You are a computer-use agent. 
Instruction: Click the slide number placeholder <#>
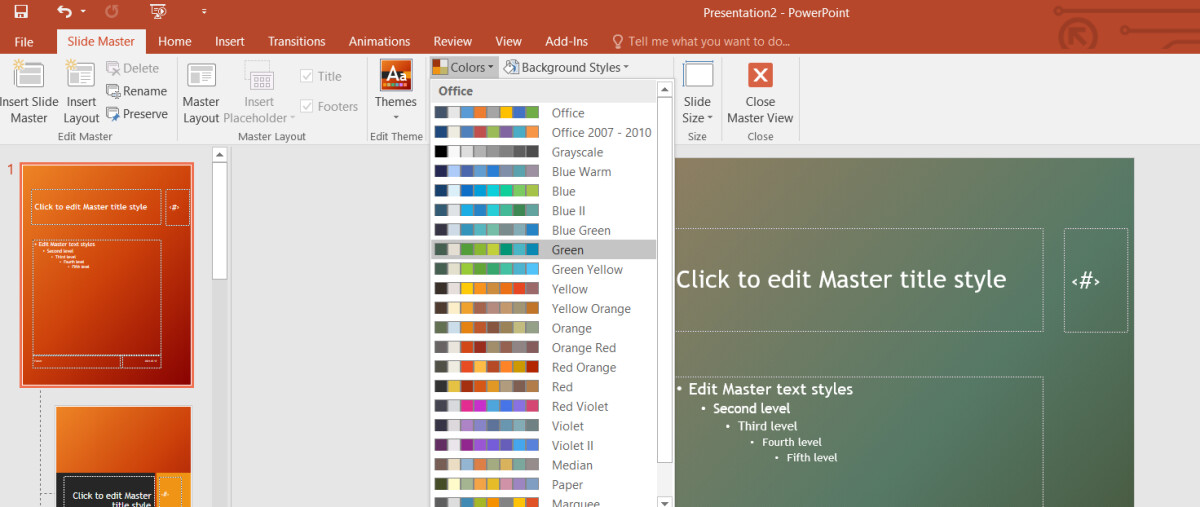1096,280
